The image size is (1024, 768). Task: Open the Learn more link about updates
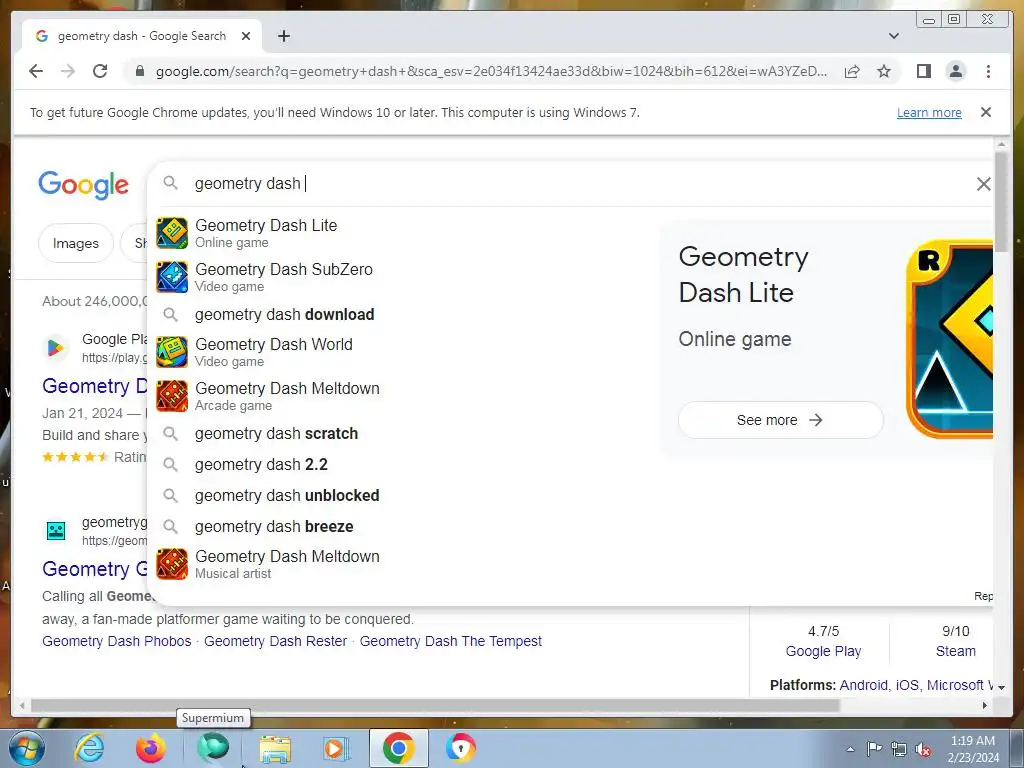929,112
